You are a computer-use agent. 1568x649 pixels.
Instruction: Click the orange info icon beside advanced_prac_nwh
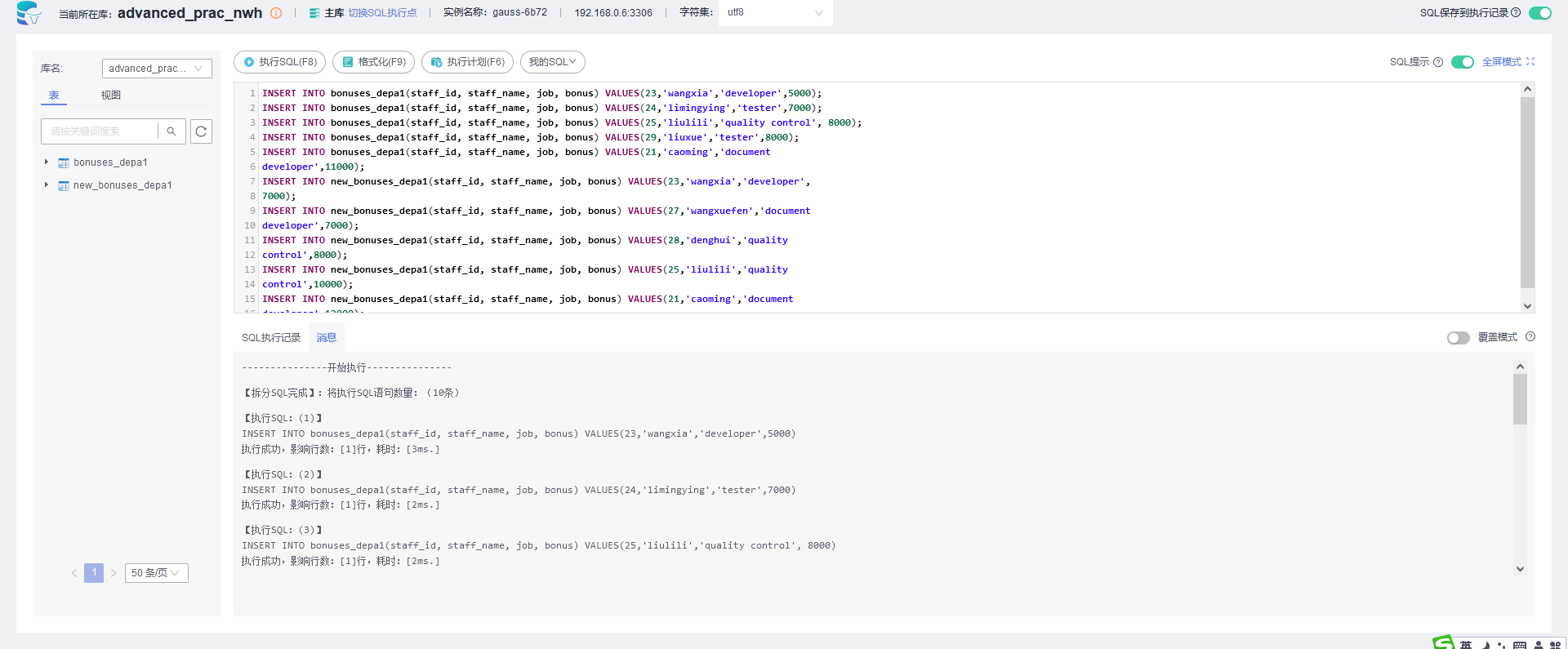[x=276, y=13]
